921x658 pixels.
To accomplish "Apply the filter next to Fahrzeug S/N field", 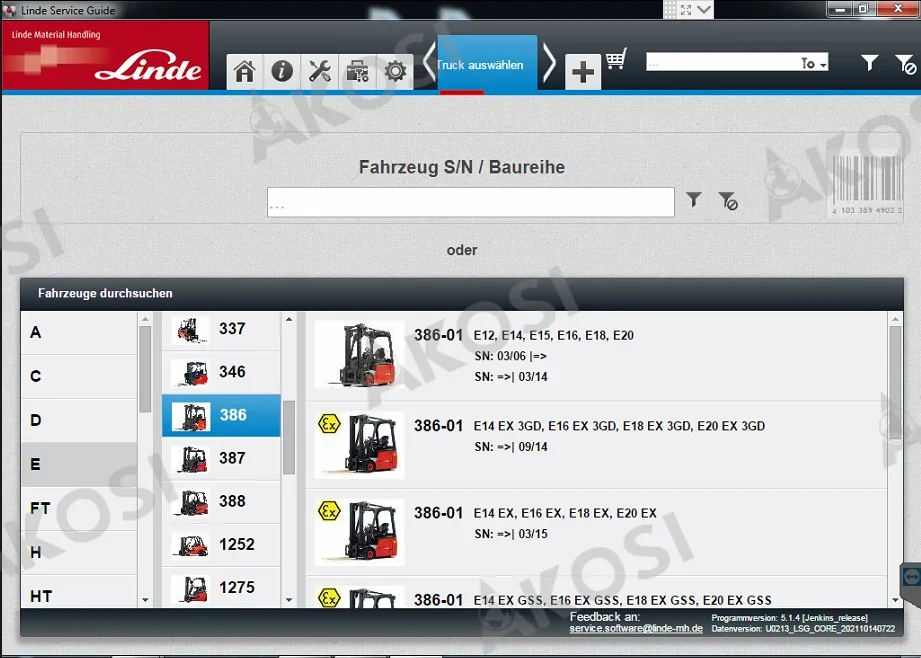I will [694, 200].
